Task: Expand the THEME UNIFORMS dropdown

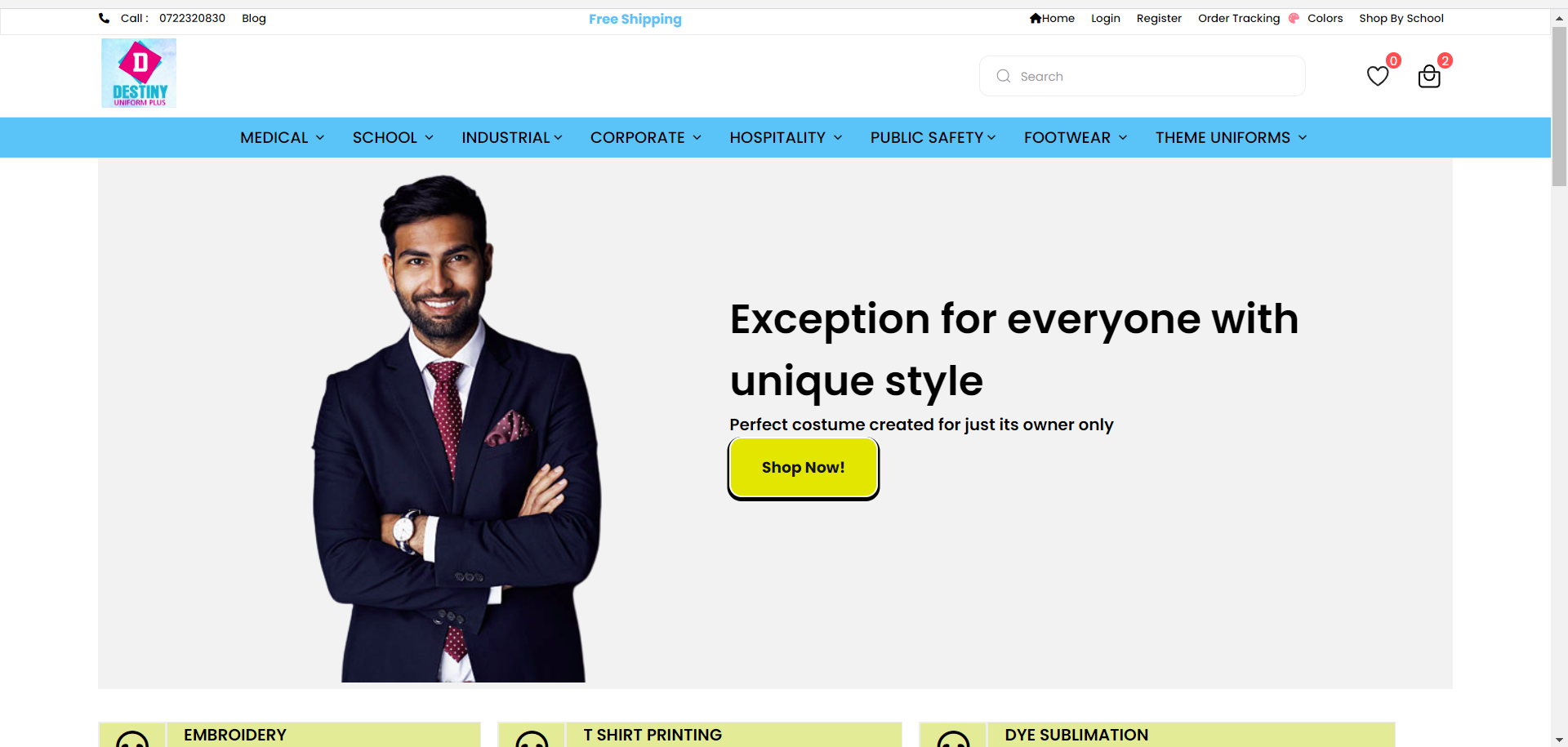Action: (1231, 137)
